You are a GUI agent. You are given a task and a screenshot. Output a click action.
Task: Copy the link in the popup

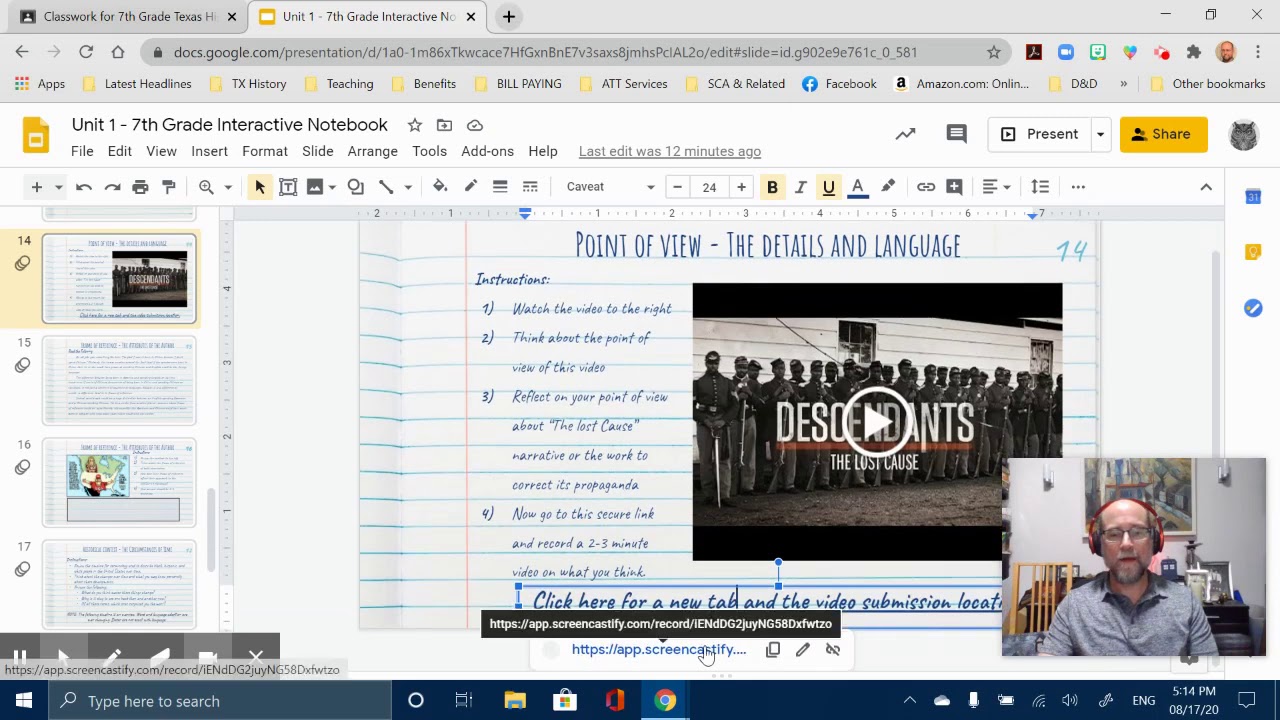773,650
